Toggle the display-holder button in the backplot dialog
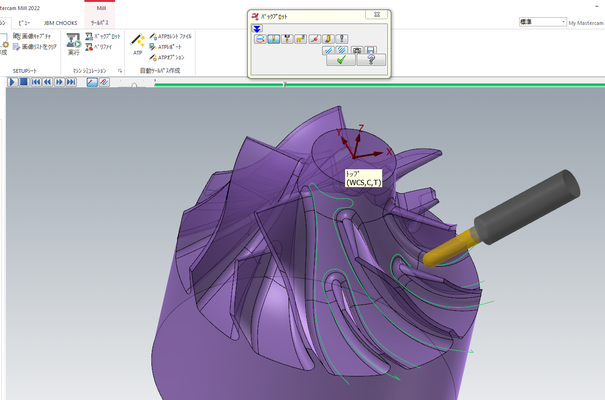This screenshot has height=400, width=605. 287,39
